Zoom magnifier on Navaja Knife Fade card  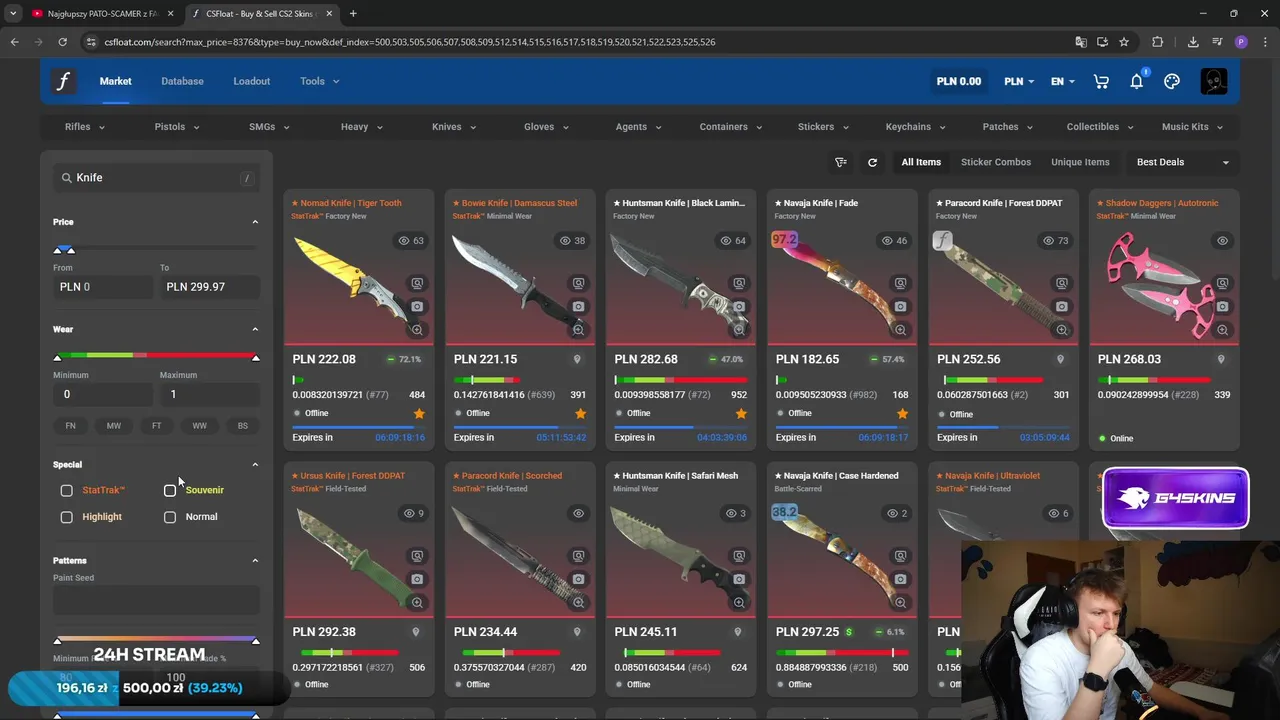tap(900, 330)
